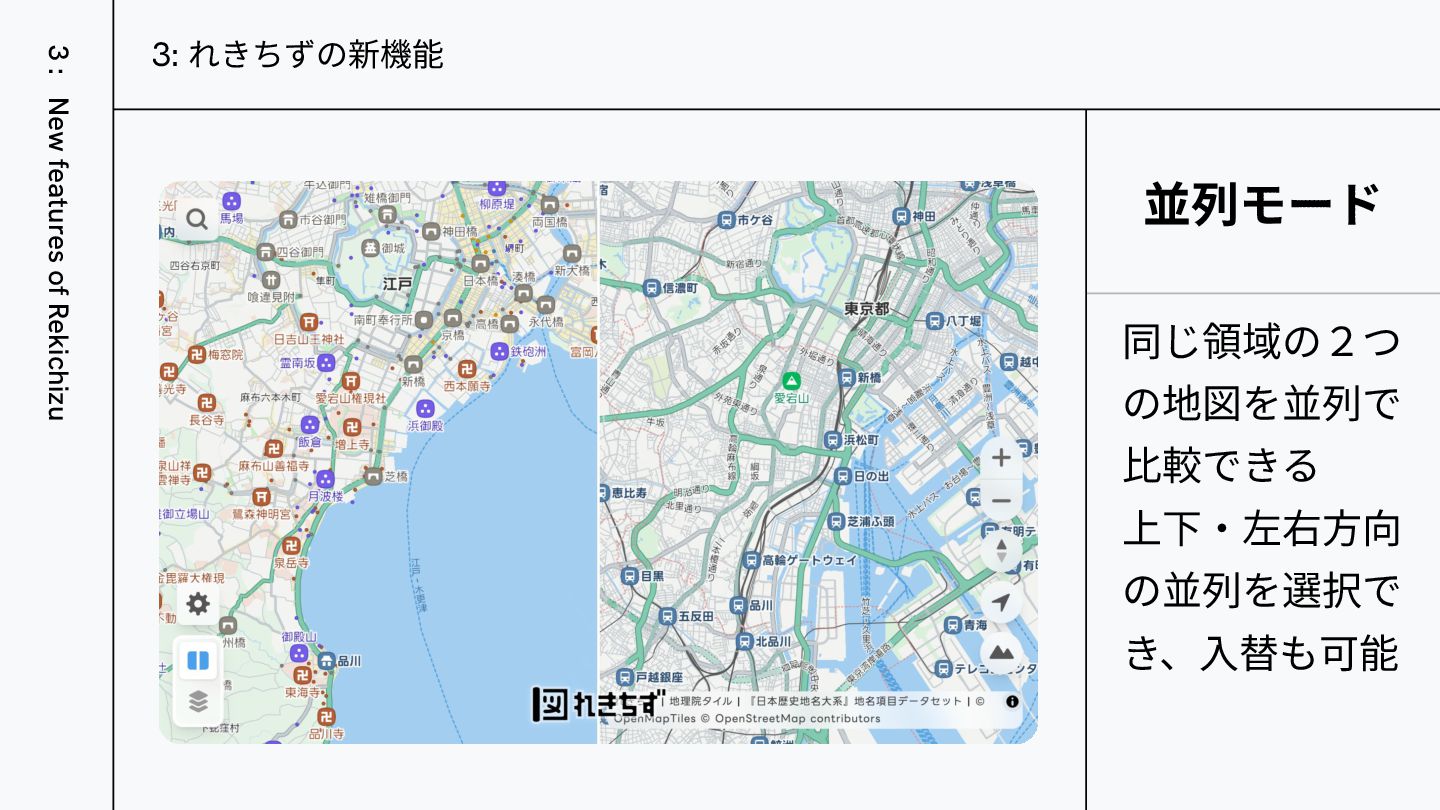
Task: Select 信濃町 station marker
Action: click(x=651, y=288)
